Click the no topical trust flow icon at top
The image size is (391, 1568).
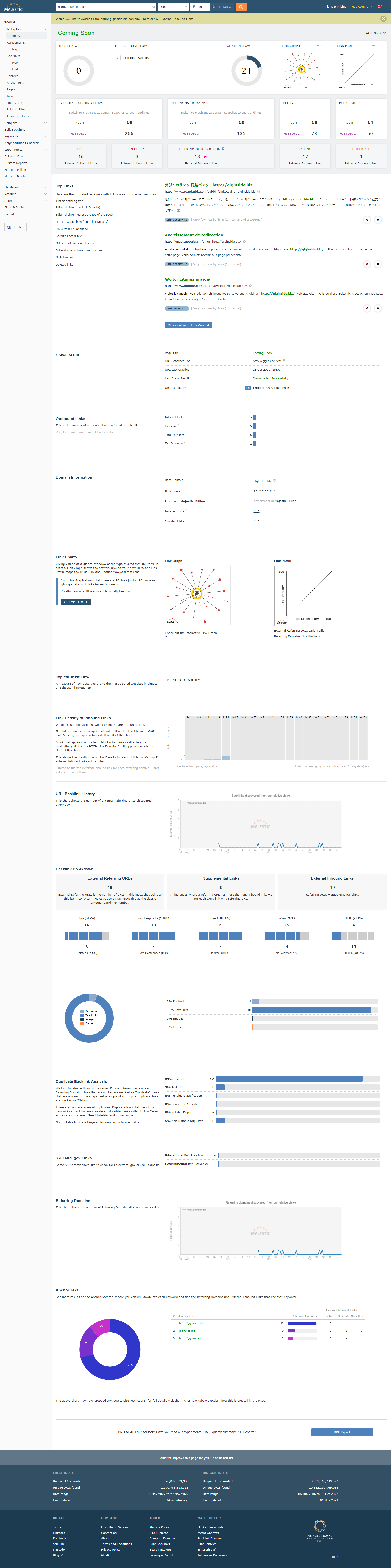117,58
